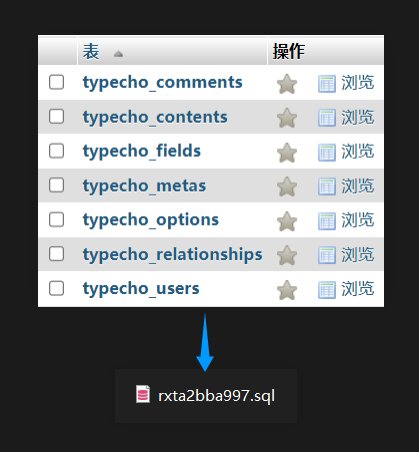Favorite typecho_users with its star icon
The width and height of the screenshot is (419, 452).
[x=287, y=290]
